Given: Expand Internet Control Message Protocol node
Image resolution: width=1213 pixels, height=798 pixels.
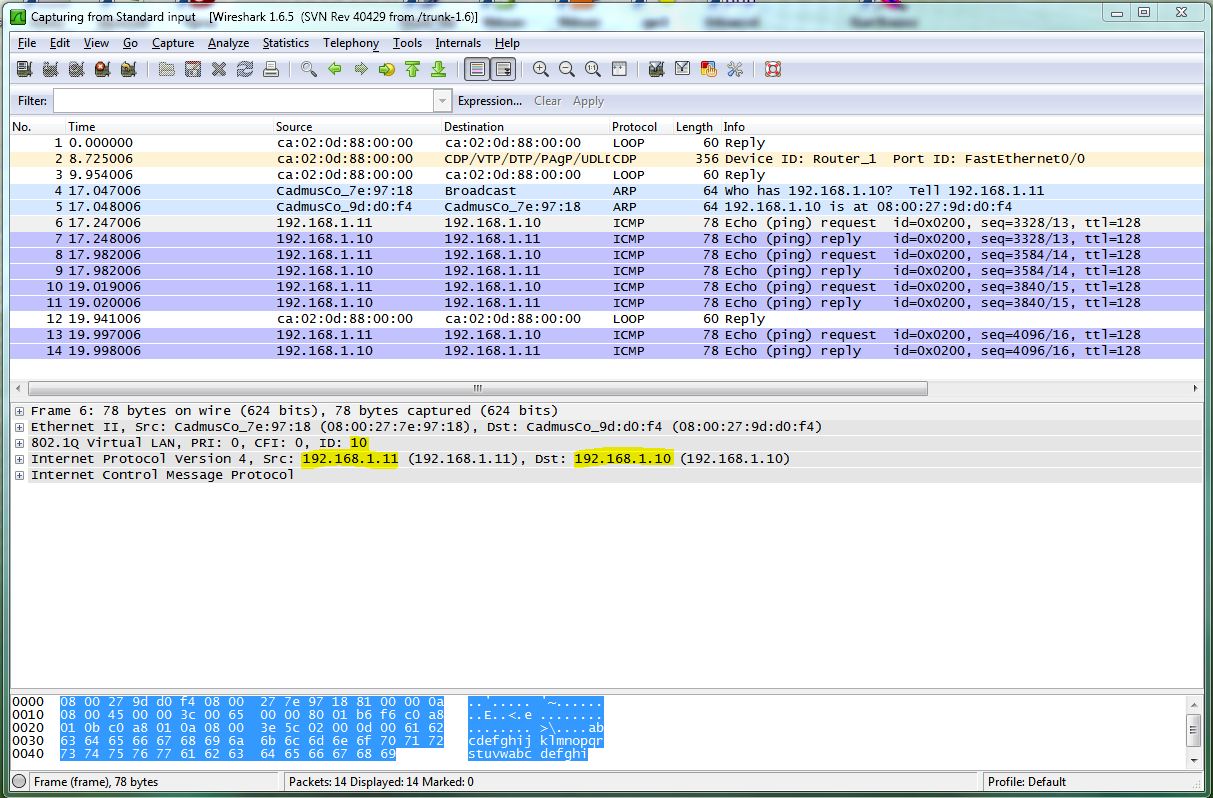Looking at the screenshot, I should click(20, 475).
